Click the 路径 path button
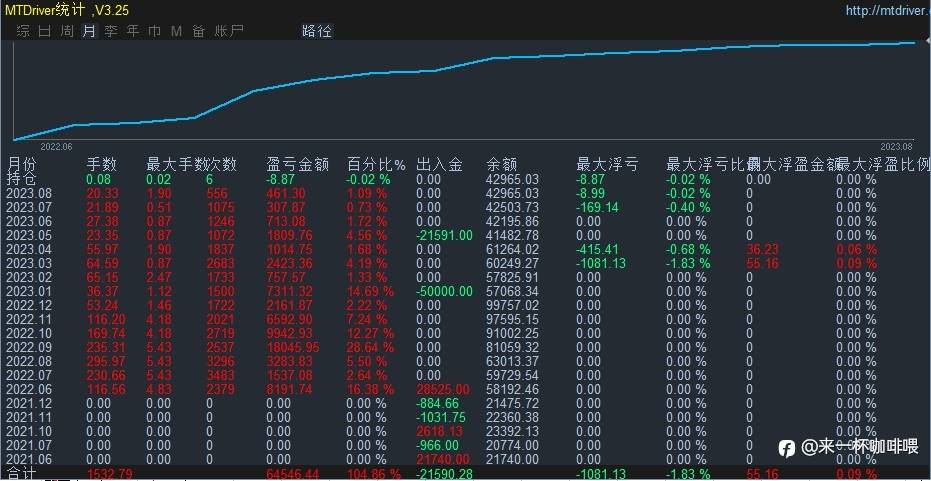Image resolution: width=931 pixels, height=481 pixels. coord(317,31)
